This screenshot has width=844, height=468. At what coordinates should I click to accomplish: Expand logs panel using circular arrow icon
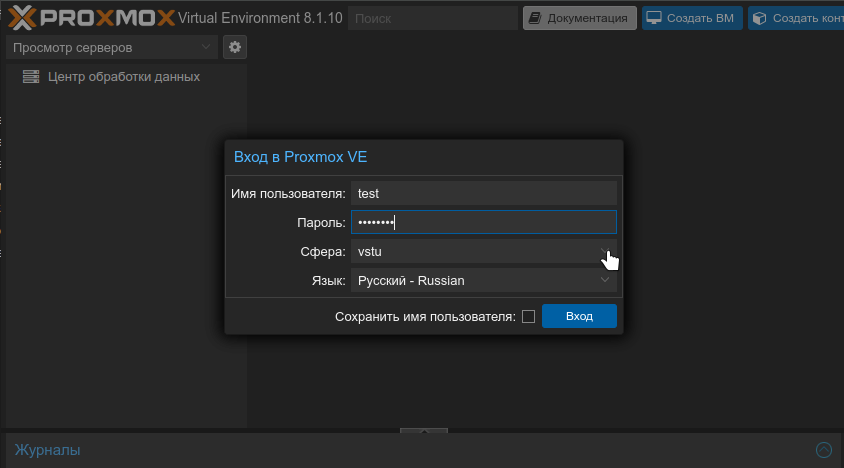point(824,450)
